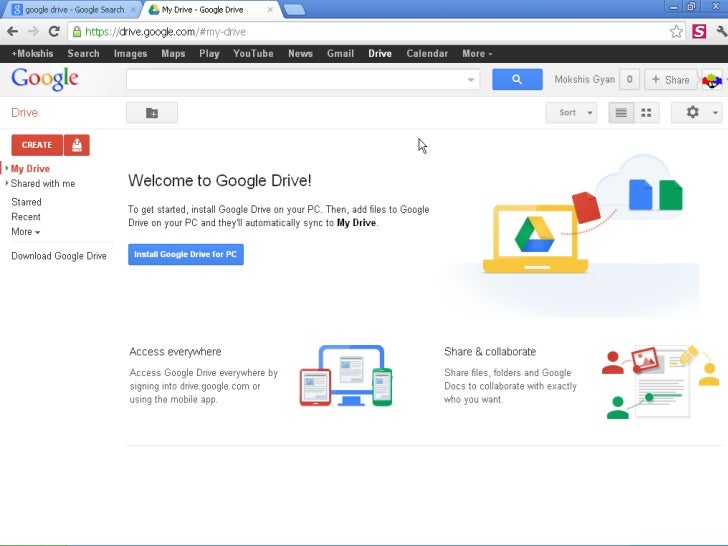Viewport: 728px width, 546px height.
Task: Open the Chrome wrench menu
Action: click(722, 32)
